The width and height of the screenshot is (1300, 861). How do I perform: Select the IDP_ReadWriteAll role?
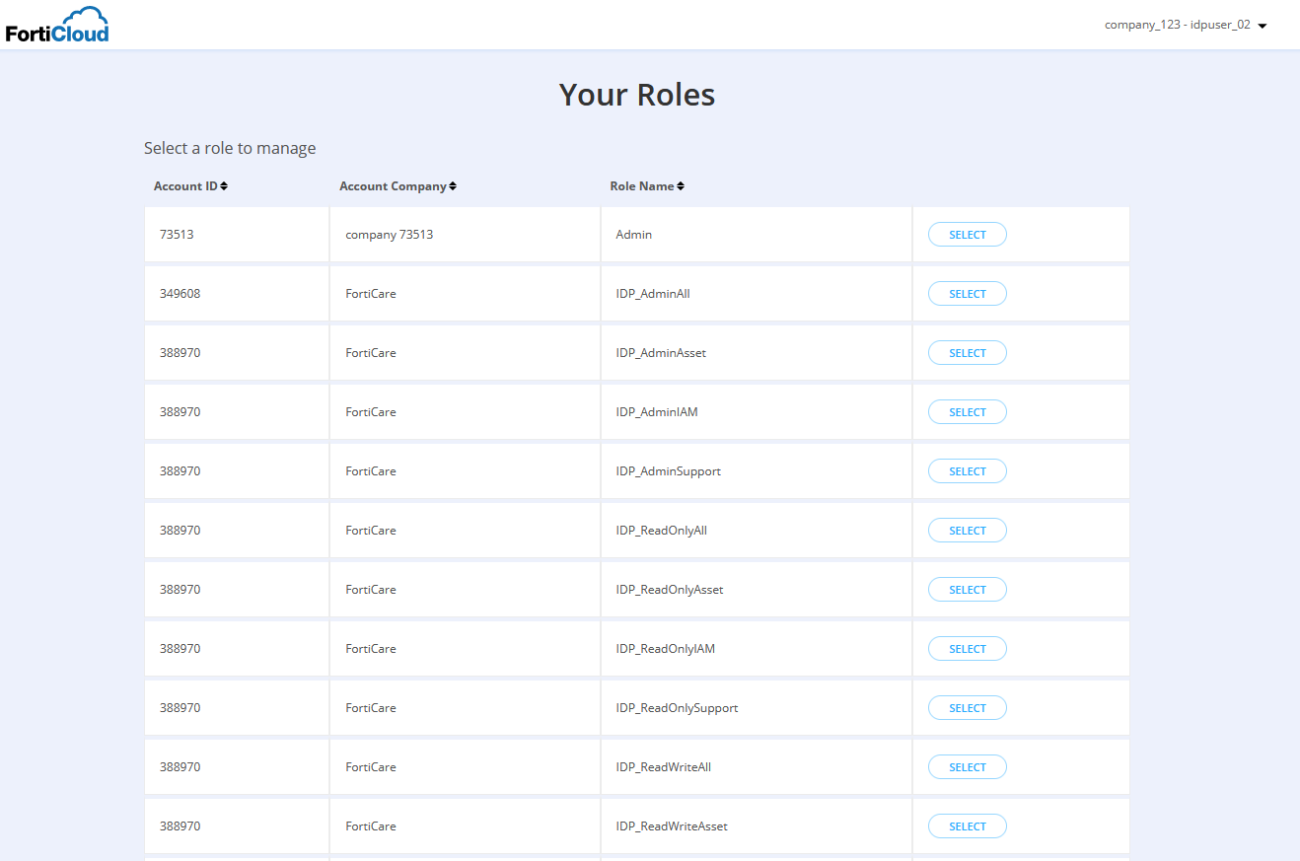click(x=967, y=766)
